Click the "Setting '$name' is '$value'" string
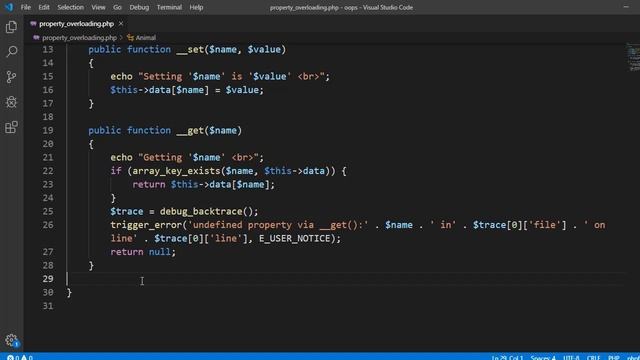The width and height of the screenshot is (640, 360). coord(231,76)
